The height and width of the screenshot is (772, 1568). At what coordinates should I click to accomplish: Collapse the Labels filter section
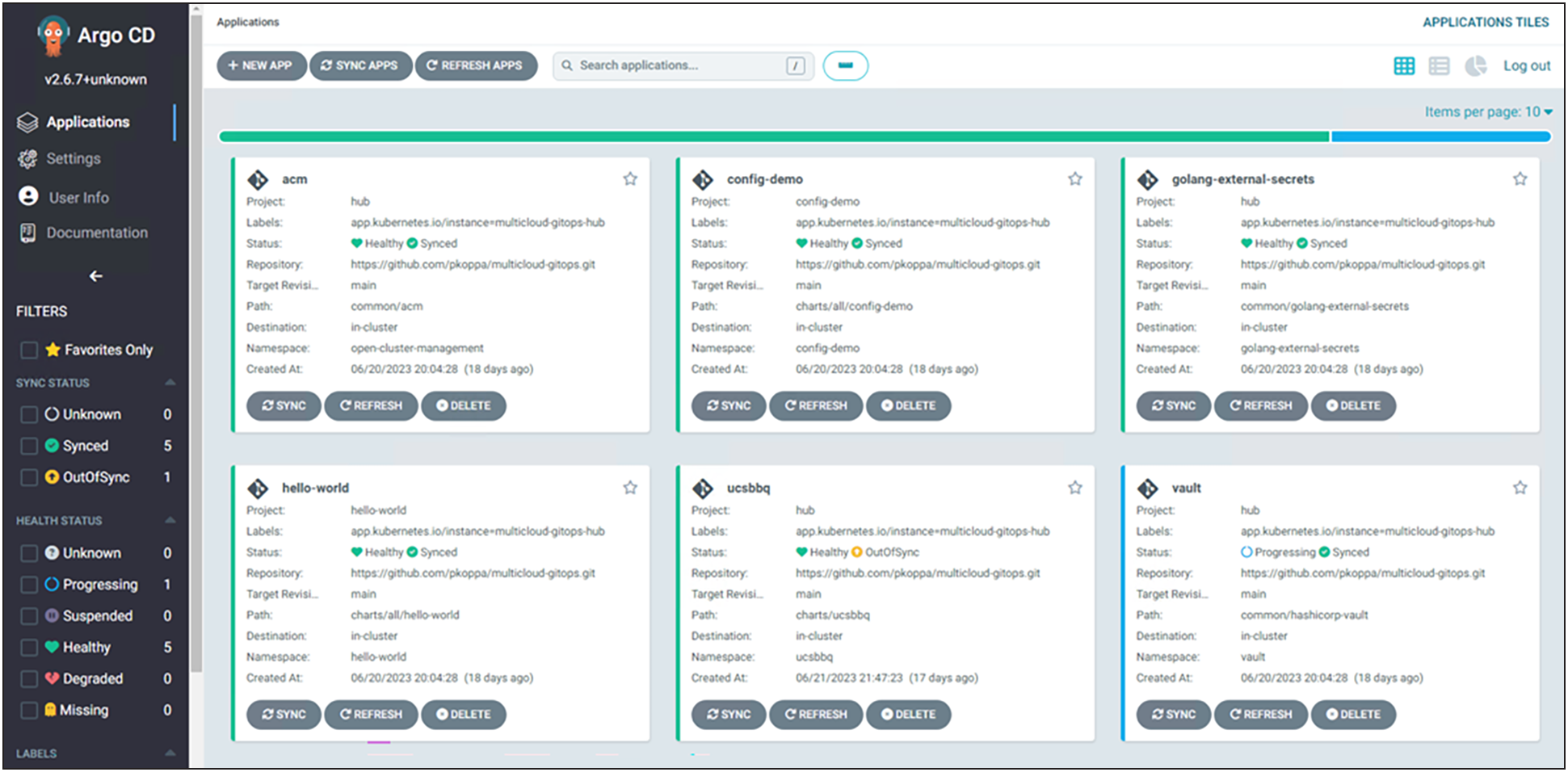tap(170, 753)
